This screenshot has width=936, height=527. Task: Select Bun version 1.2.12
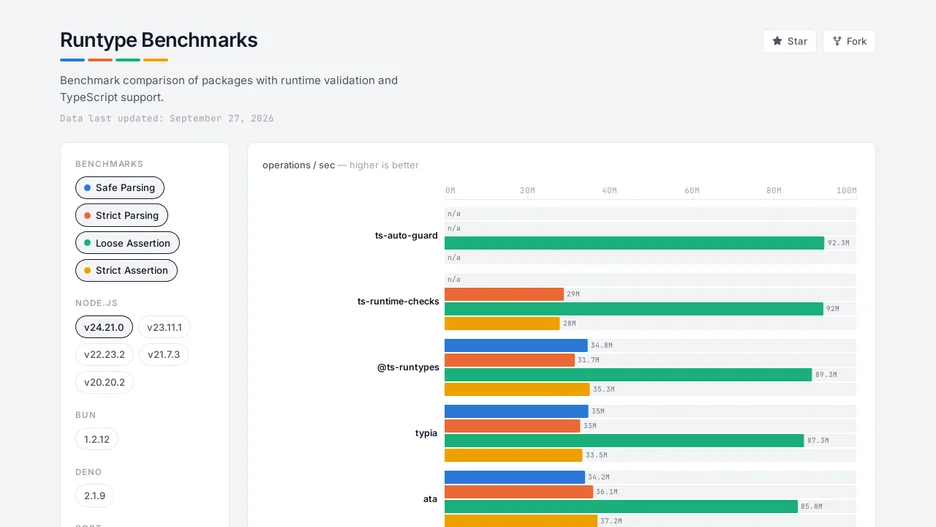coord(97,439)
